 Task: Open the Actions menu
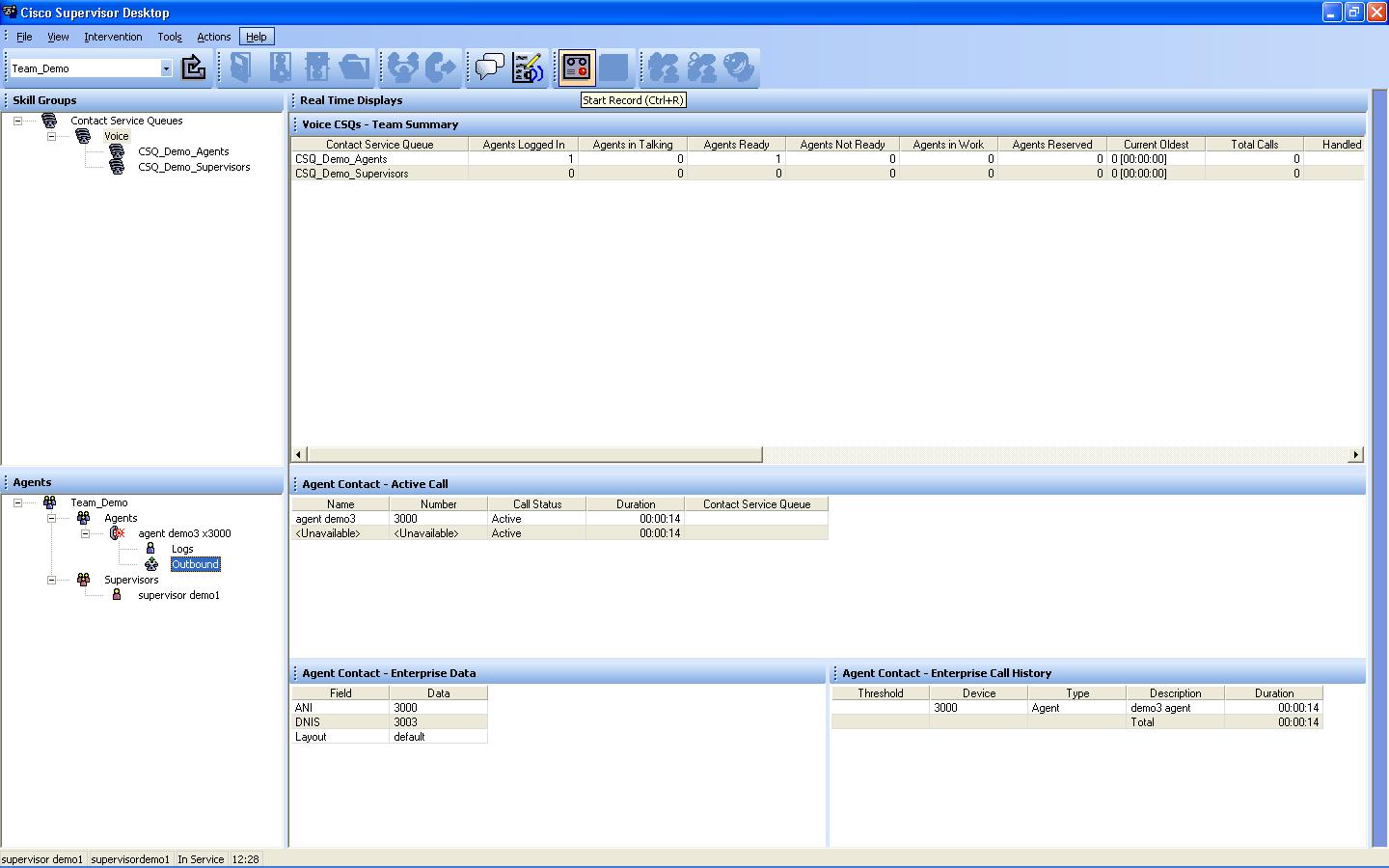(x=214, y=37)
